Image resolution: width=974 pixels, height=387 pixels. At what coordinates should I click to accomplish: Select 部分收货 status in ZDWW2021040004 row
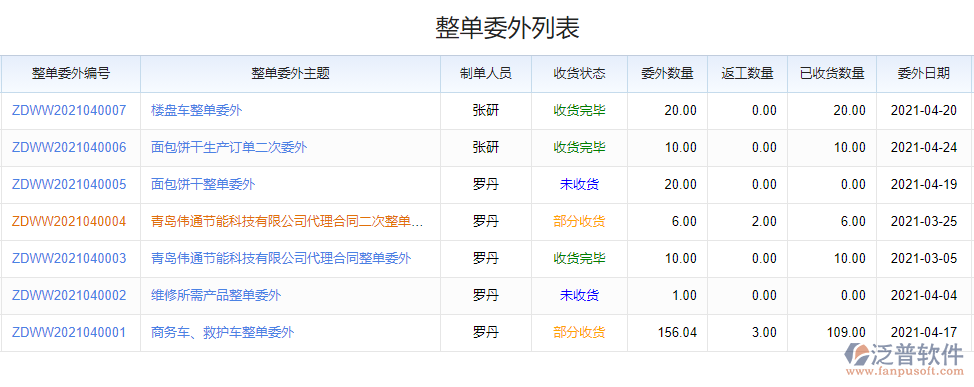580,222
